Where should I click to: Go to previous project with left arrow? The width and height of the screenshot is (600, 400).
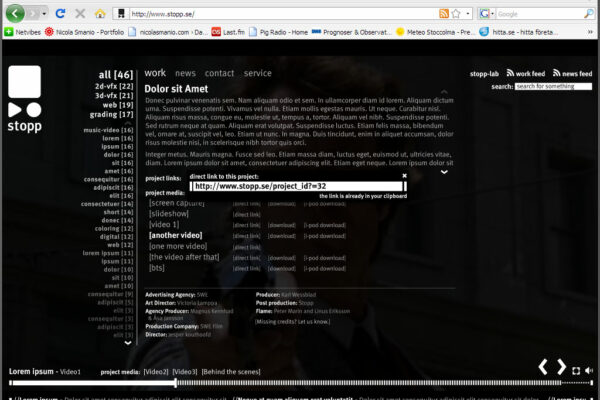(543, 367)
